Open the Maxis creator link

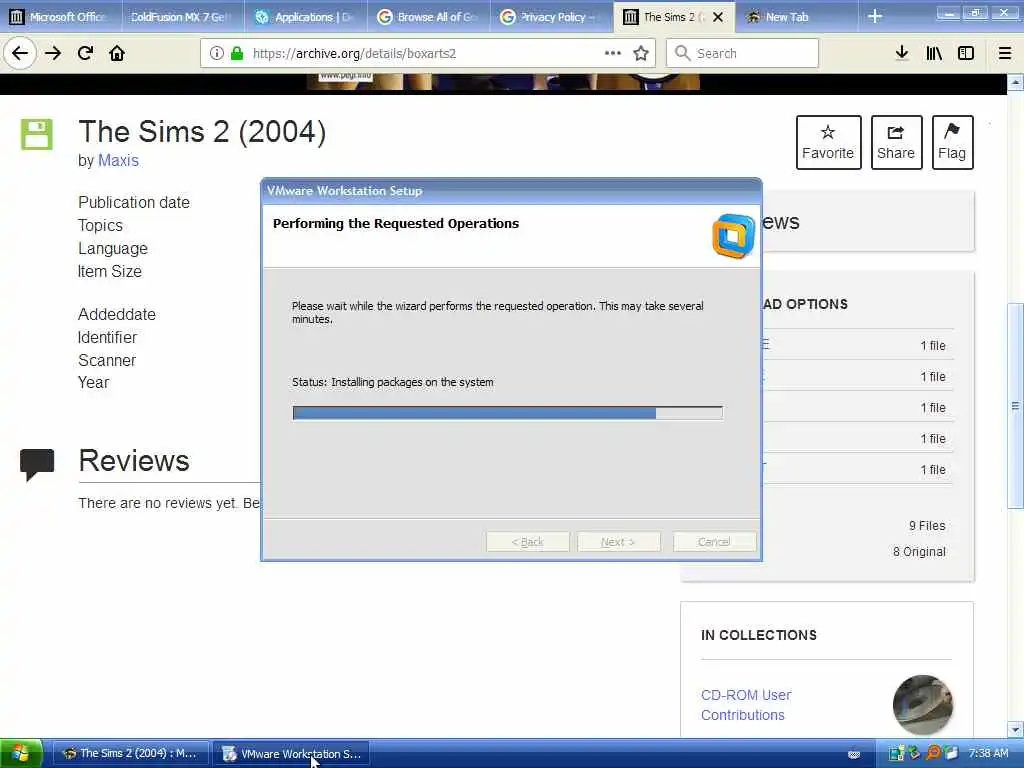(x=118, y=161)
